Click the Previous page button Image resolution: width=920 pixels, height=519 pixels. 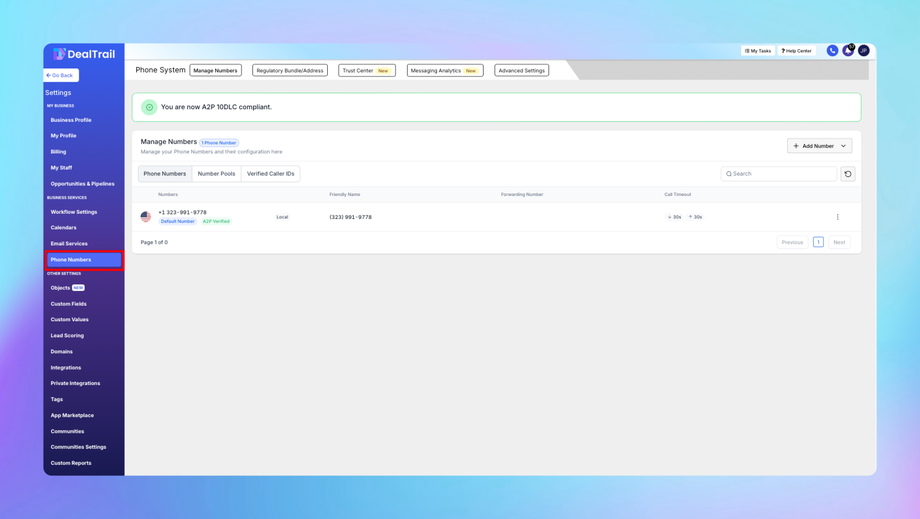coord(792,242)
